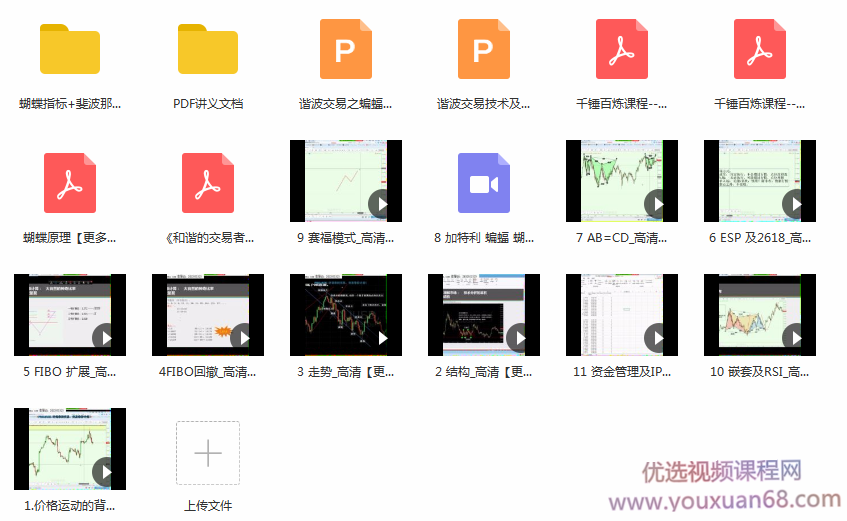Open the 8 加特利 蝙蝠 video file icon
The width and height of the screenshot is (847, 521).
[484, 183]
